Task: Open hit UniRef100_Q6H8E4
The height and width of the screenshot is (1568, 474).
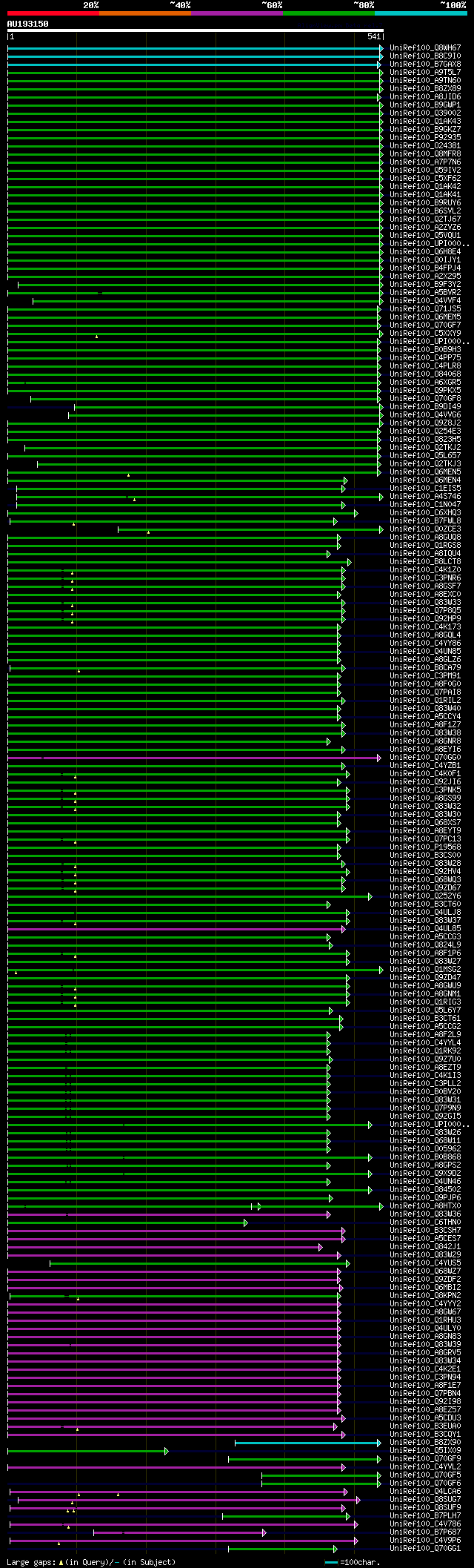Action: (x=425, y=251)
